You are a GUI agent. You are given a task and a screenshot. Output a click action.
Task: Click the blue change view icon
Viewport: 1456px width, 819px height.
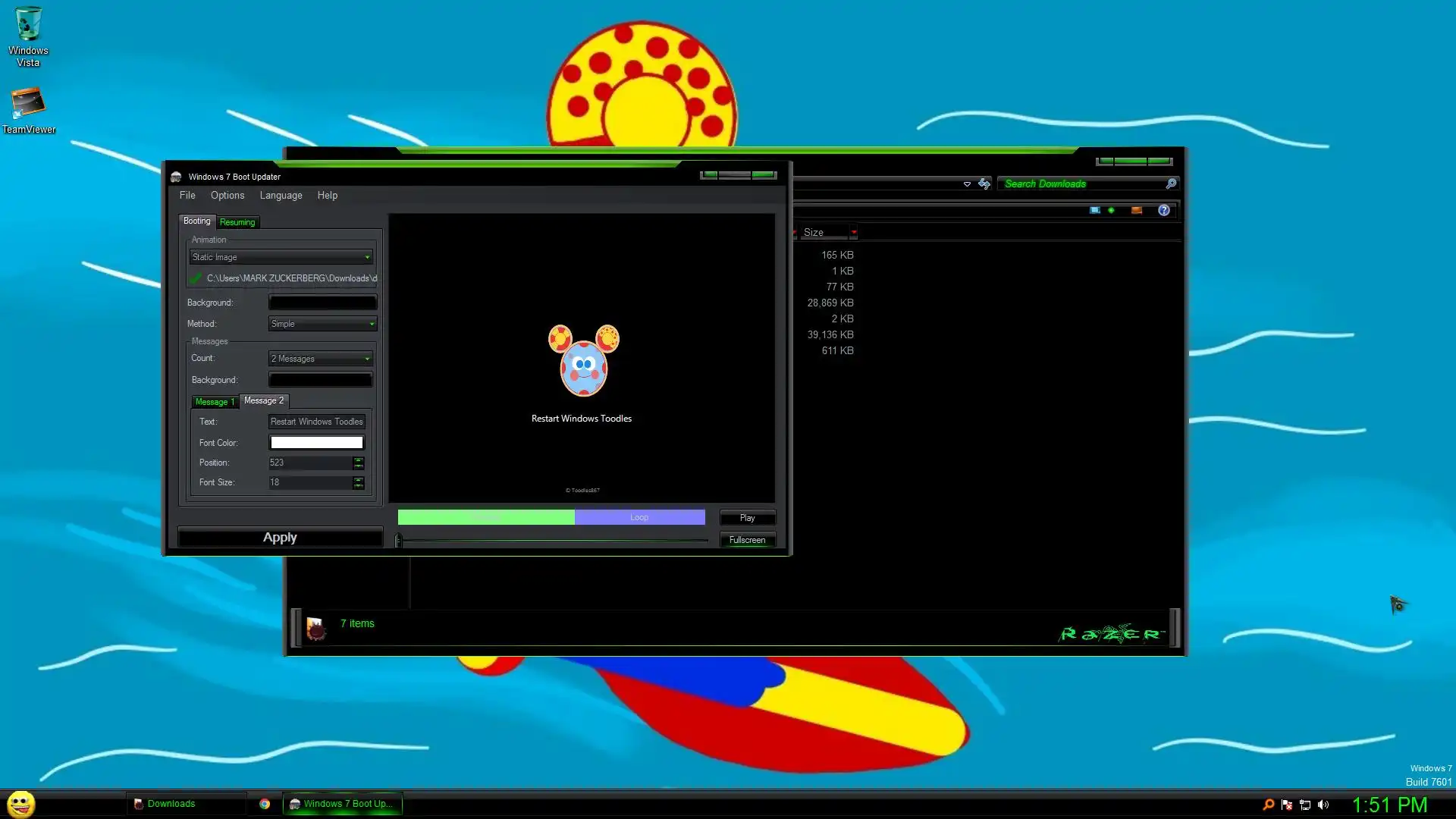point(1094,210)
